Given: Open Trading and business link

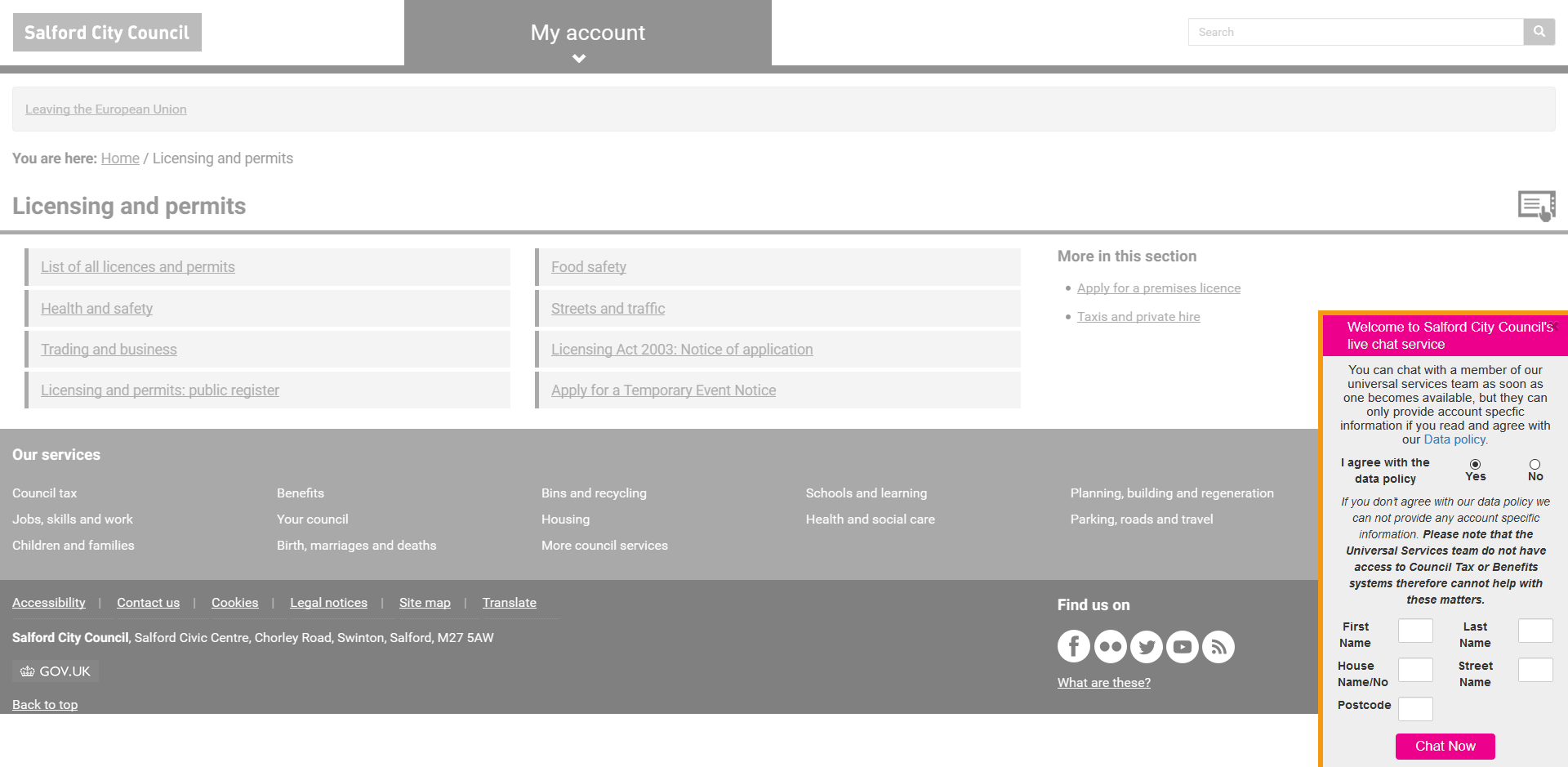Looking at the screenshot, I should coord(109,350).
